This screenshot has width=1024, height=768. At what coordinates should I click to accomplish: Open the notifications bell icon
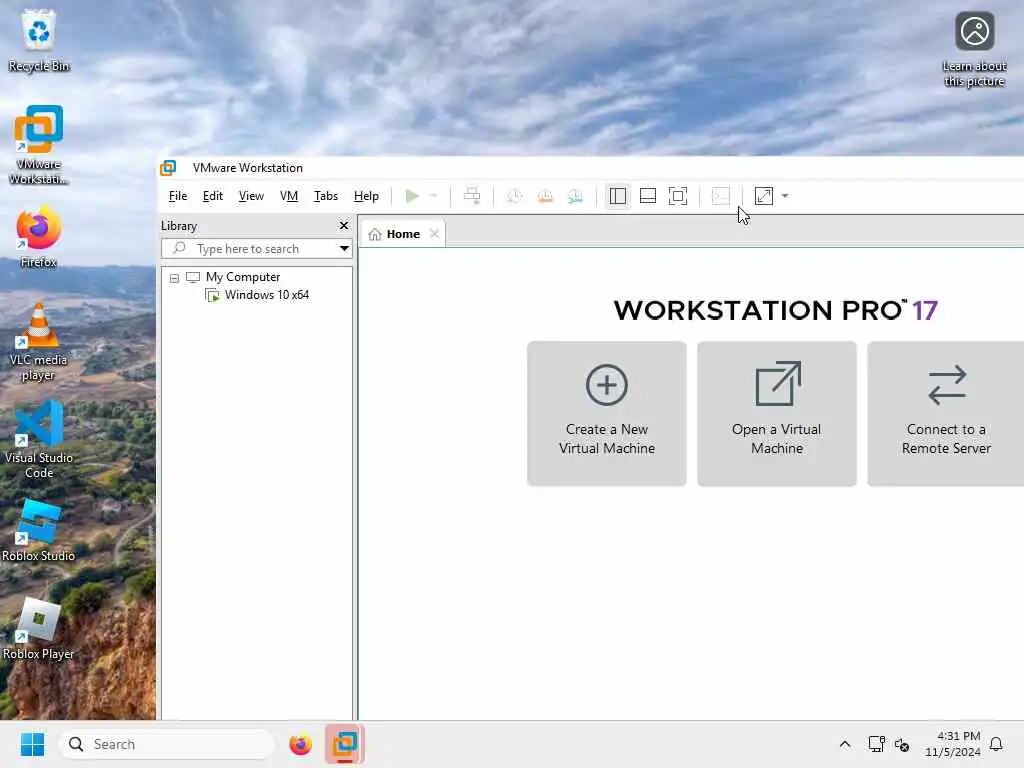click(x=996, y=744)
